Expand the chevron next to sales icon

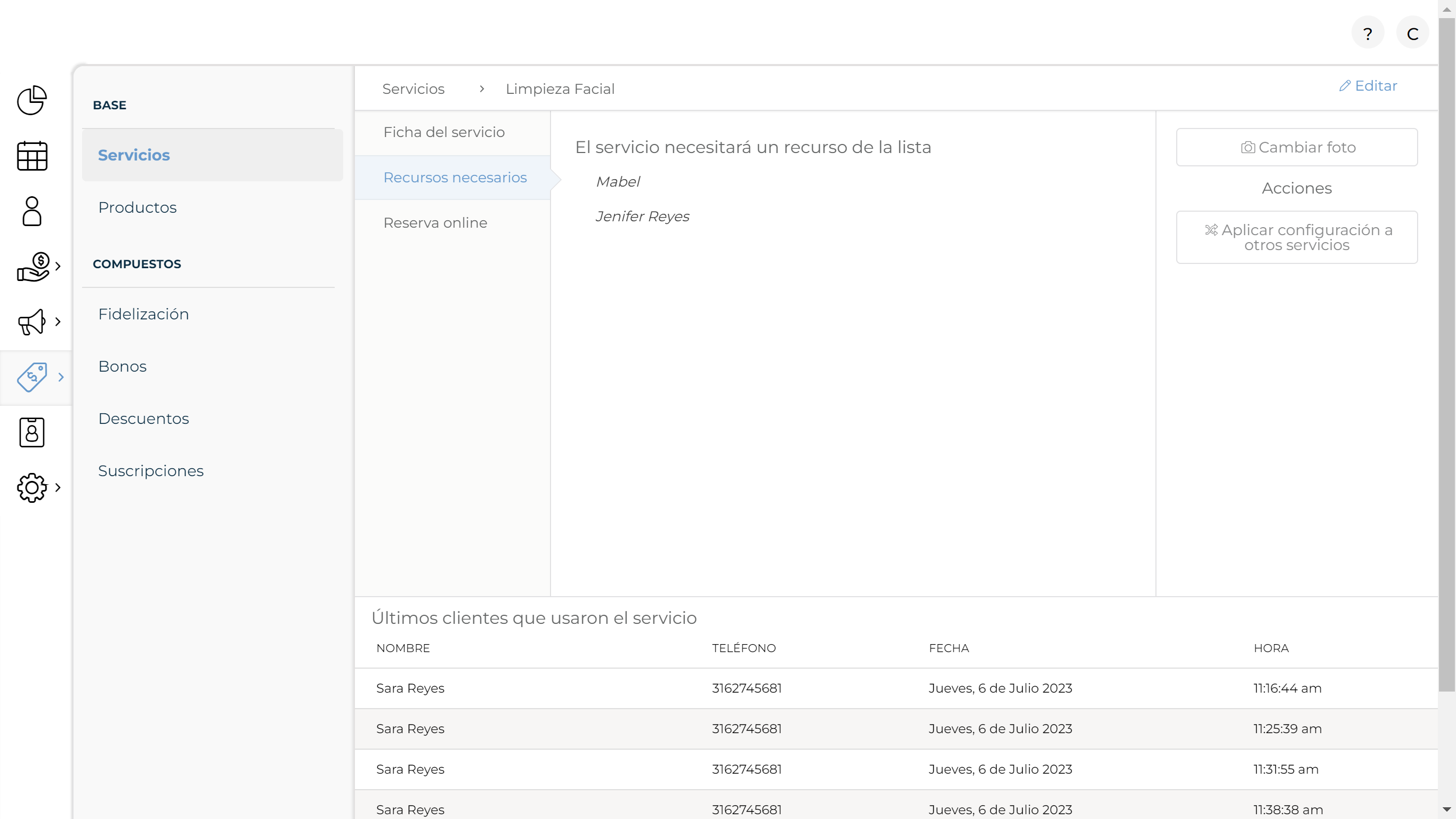58,267
